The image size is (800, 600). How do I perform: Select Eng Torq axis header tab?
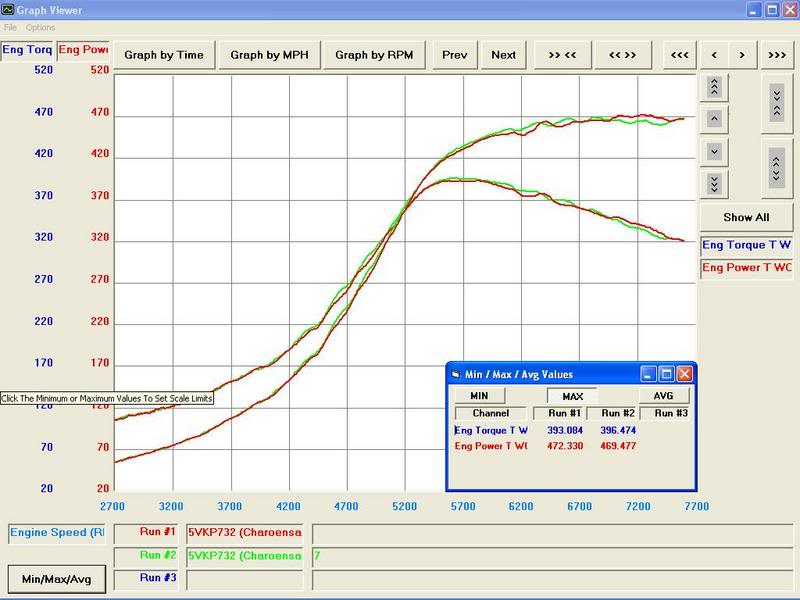point(27,50)
